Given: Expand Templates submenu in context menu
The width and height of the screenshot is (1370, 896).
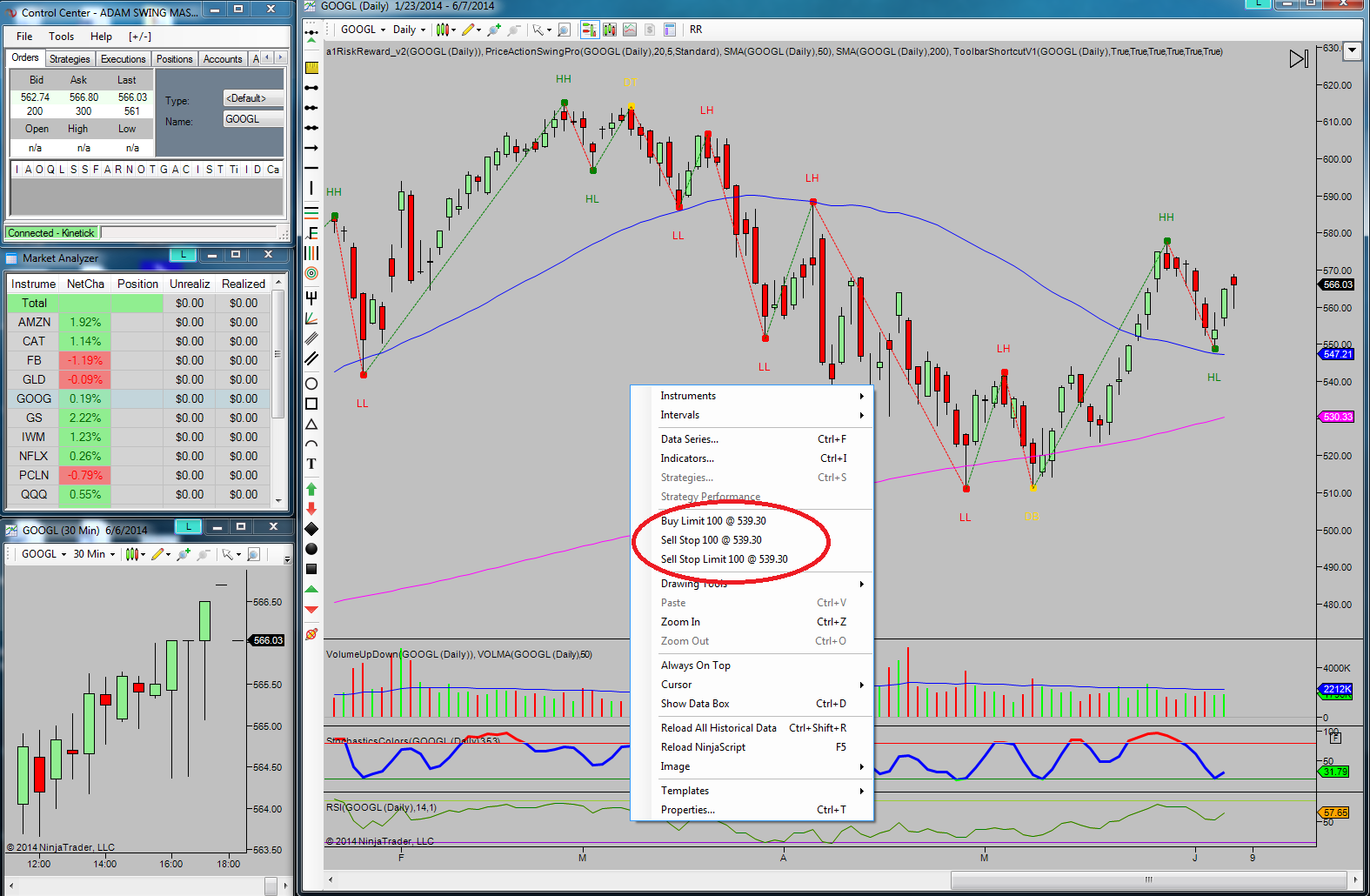Looking at the screenshot, I should (752, 791).
